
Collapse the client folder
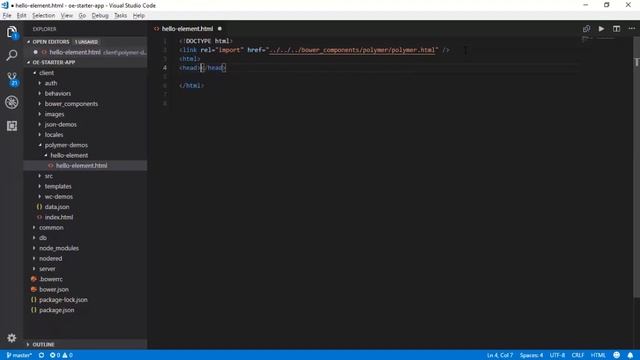tap(35, 73)
